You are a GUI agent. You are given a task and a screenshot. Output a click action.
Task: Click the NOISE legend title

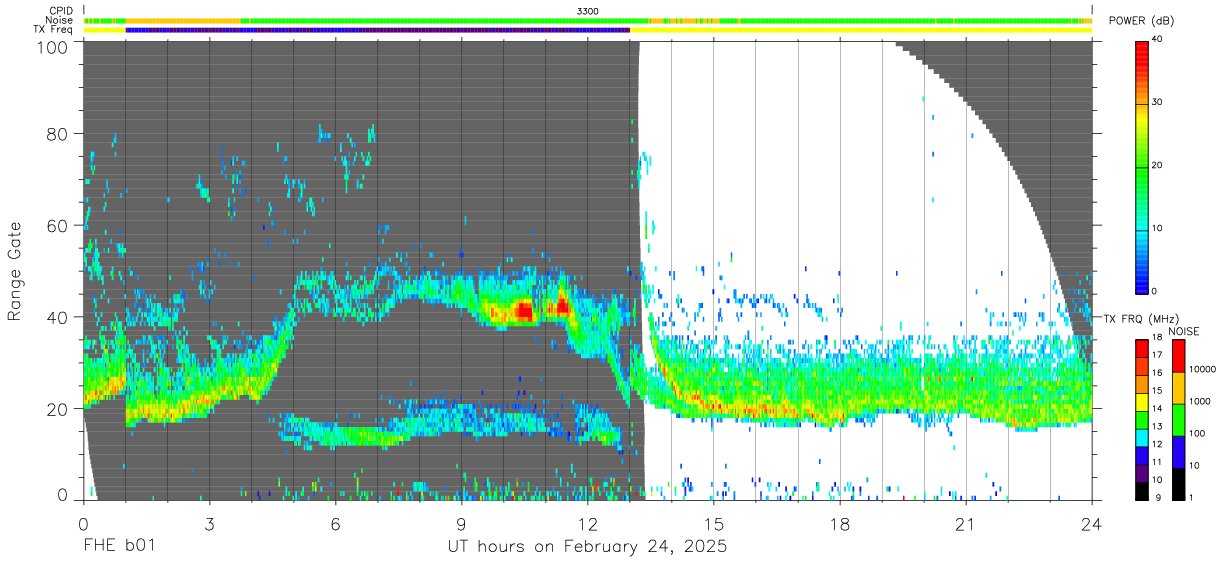click(x=1183, y=331)
